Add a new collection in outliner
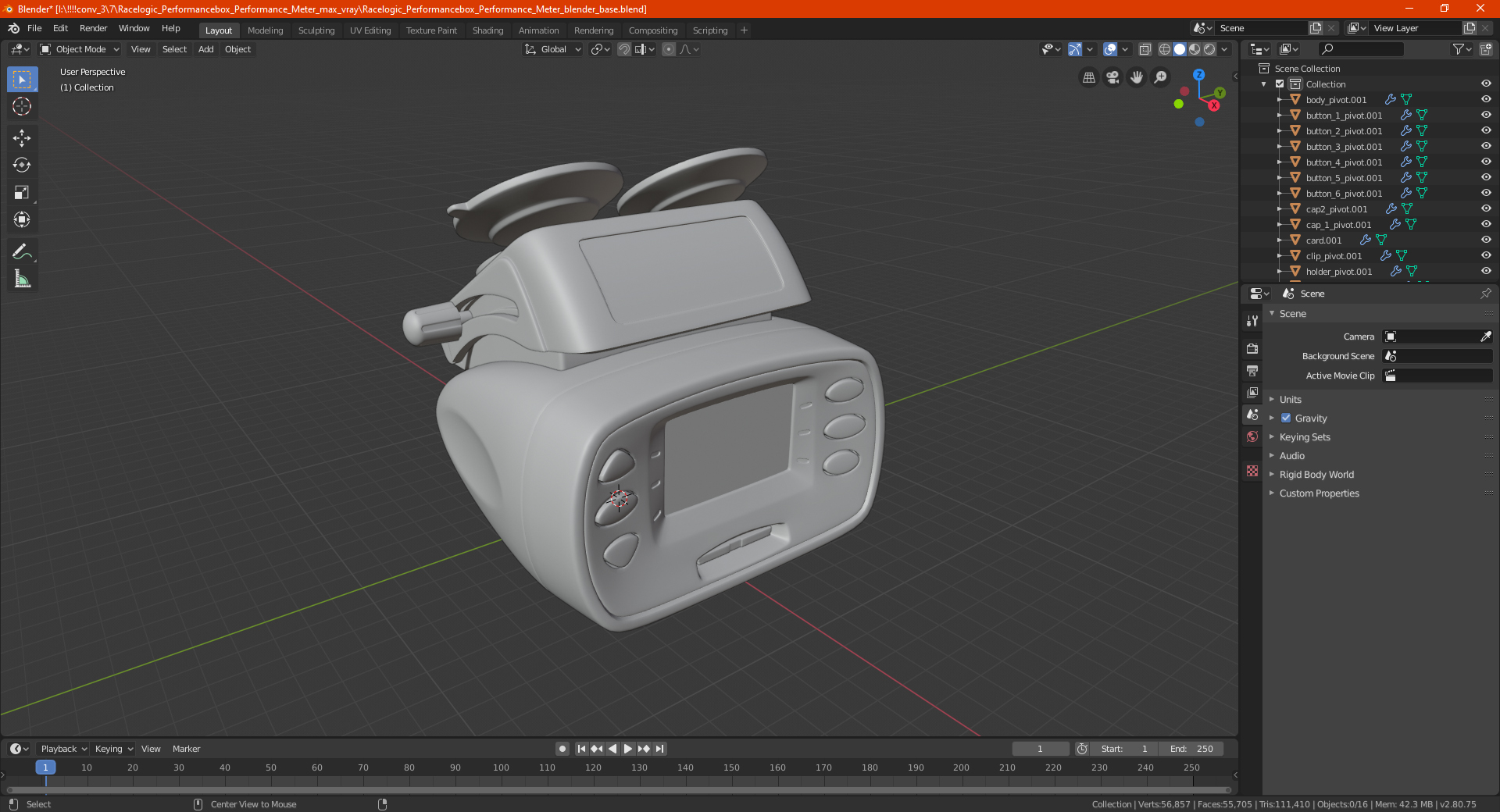 point(1485,49)
